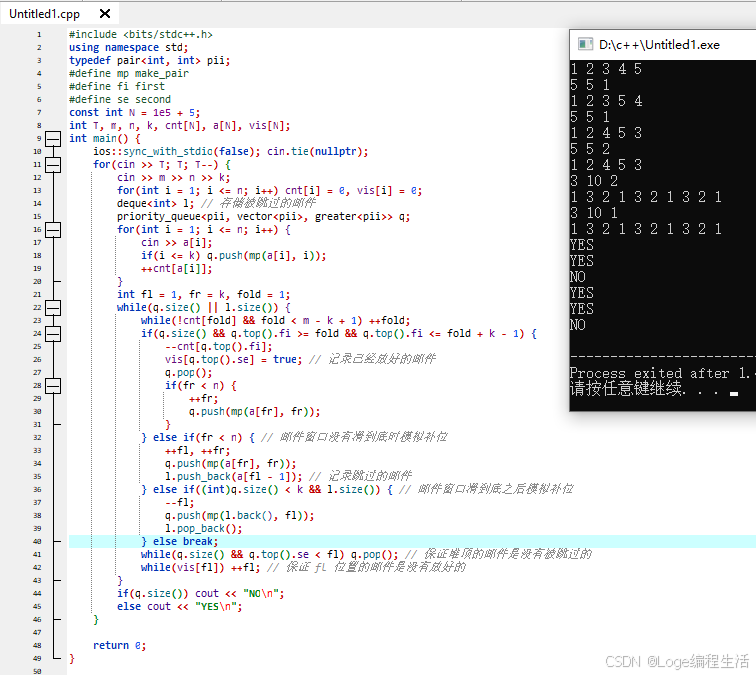
Task: Click the 'q.pop();' line 27
Action: pyautogui.click(x=189, y=373)
